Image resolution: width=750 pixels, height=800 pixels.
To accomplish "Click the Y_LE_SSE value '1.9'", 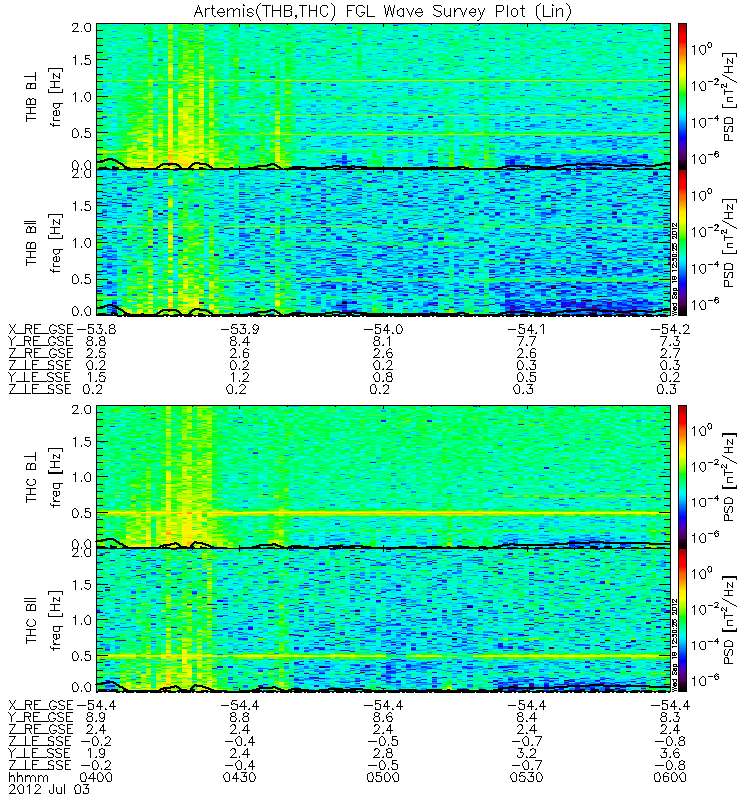I will 96,754.
